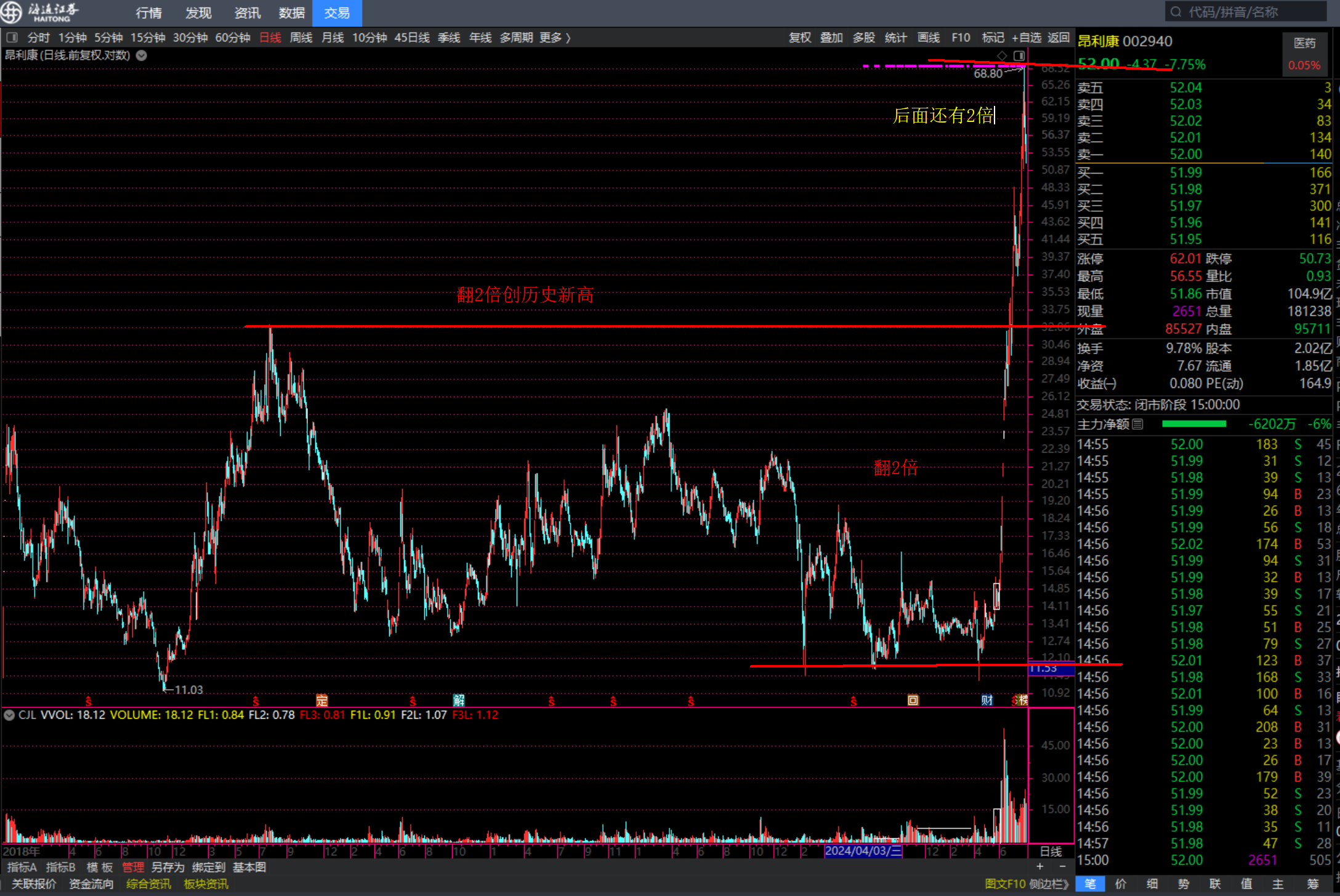Zoom out chart with minus icon

[x=1062, y=866]
